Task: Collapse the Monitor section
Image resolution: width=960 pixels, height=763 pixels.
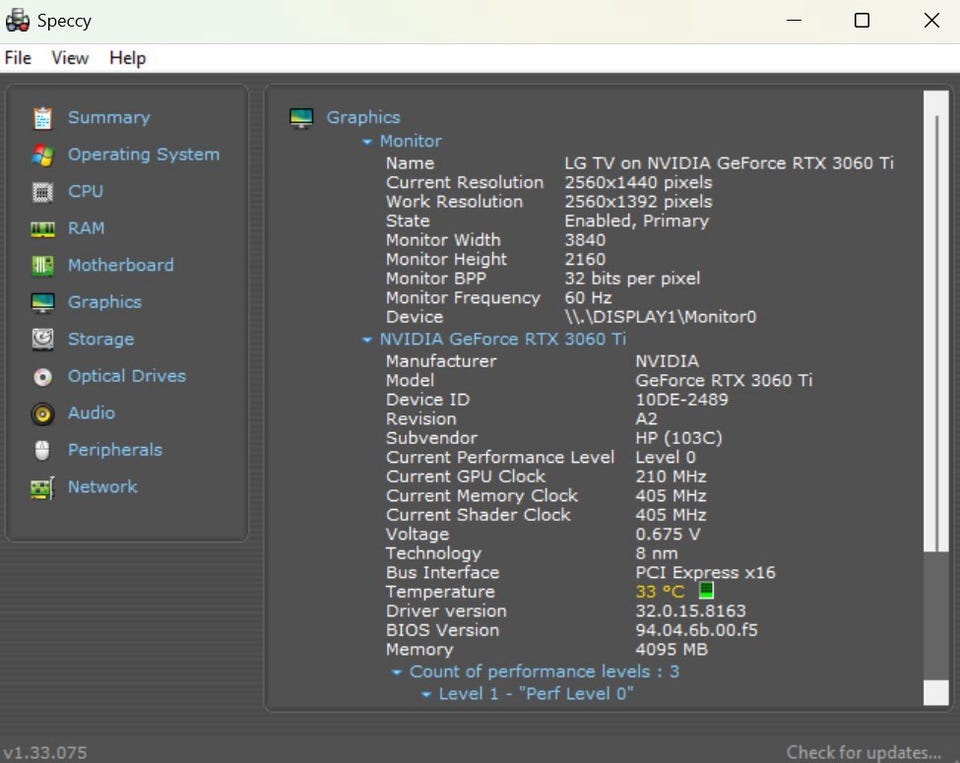Action: coord(368,142)
